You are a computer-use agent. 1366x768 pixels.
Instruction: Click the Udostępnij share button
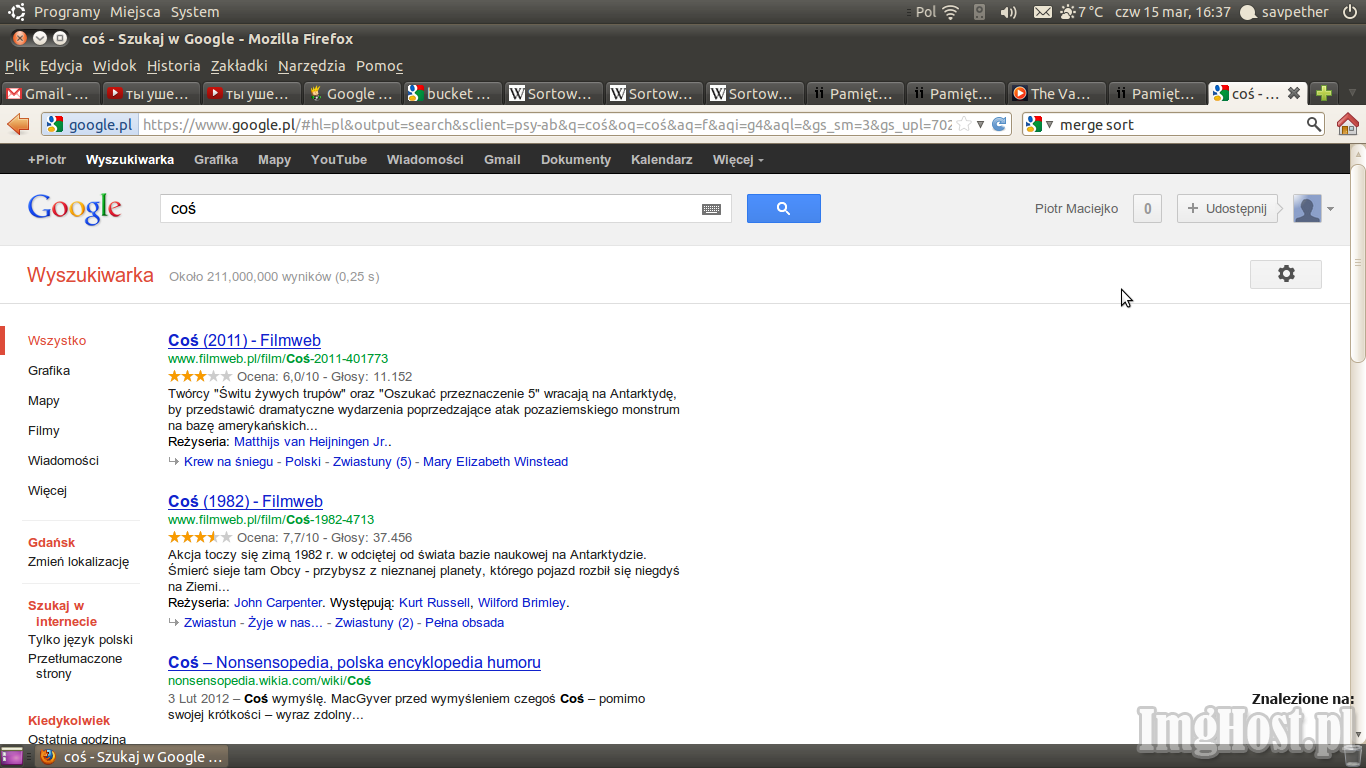[1227, 208]
